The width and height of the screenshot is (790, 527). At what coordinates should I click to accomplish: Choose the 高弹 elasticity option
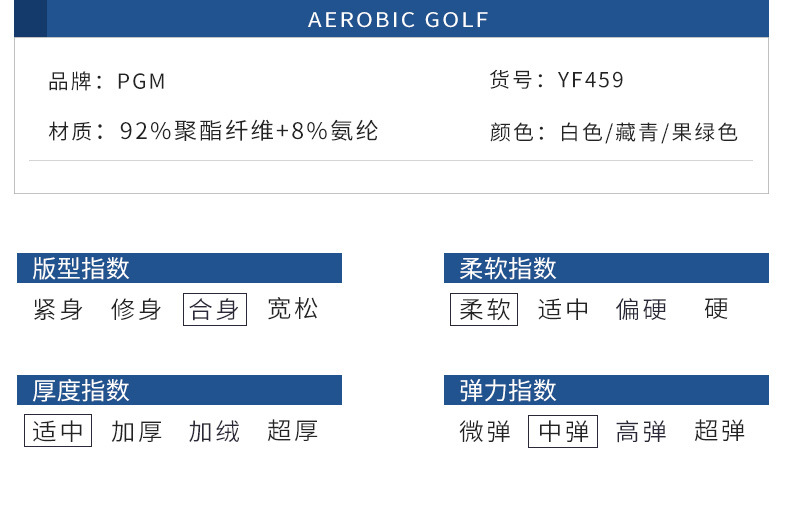641,432
